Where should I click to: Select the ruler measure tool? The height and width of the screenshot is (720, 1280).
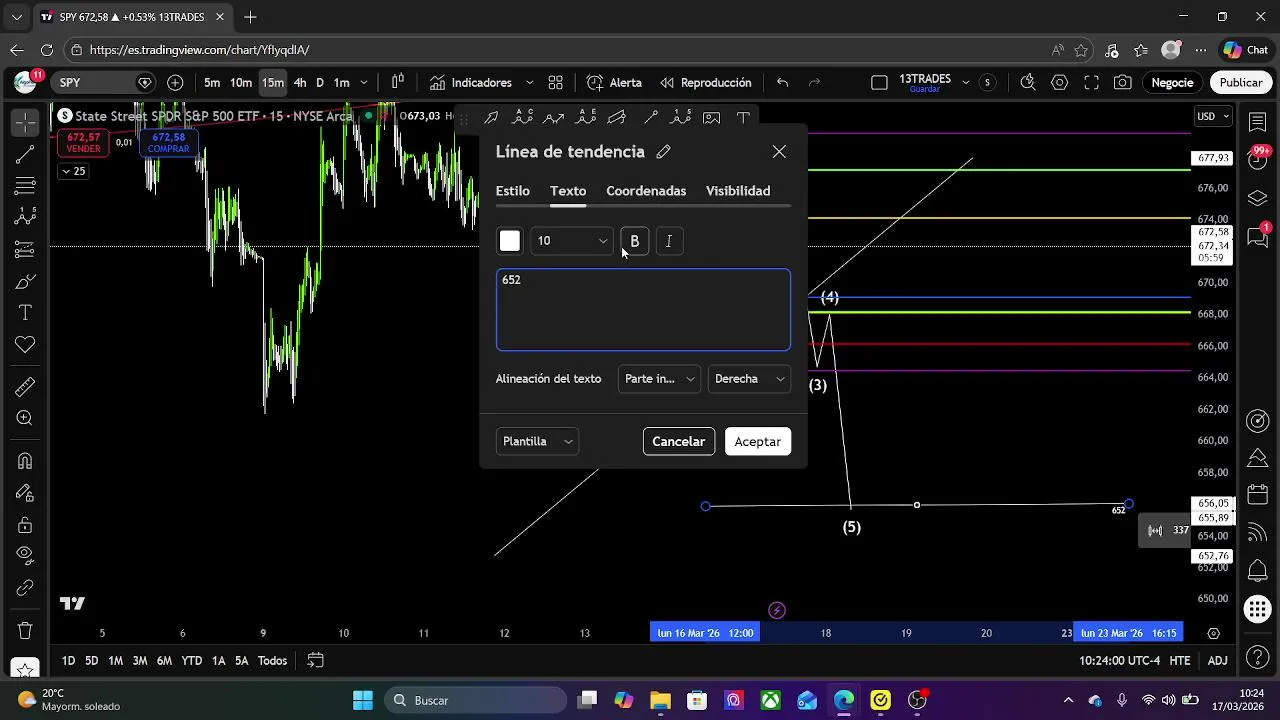point(25,387)
